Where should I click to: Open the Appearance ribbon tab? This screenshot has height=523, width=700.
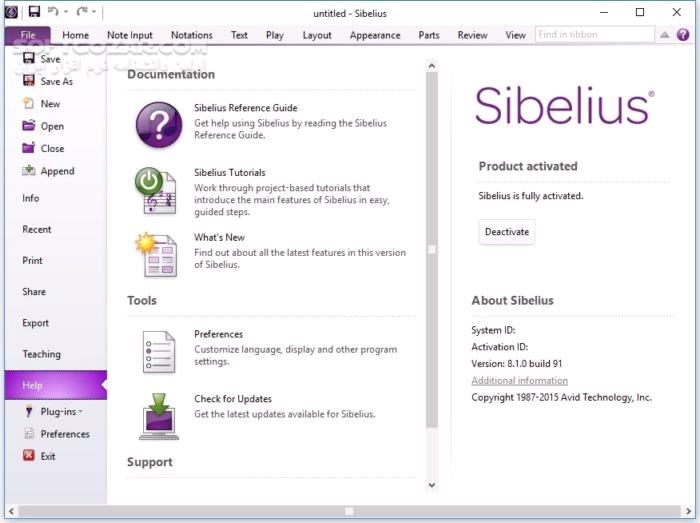(375, 35)
